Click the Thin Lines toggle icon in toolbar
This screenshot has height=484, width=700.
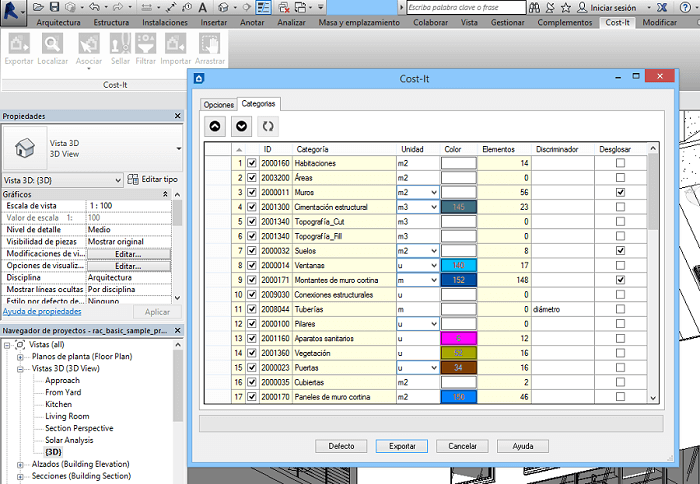pos(263,7)
